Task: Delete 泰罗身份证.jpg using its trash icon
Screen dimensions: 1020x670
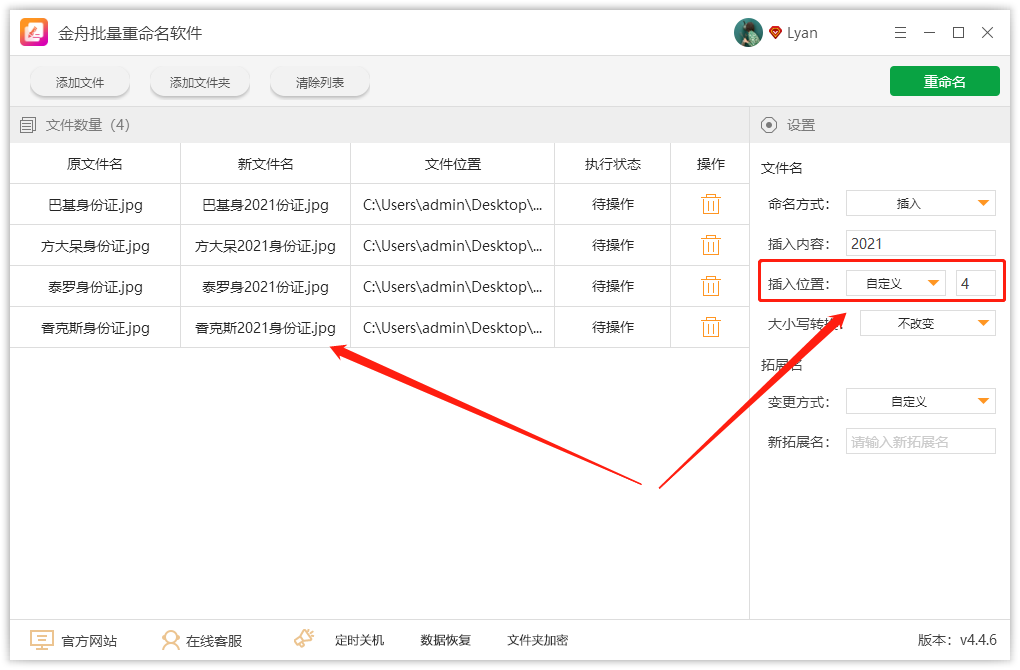Action: 710,286
